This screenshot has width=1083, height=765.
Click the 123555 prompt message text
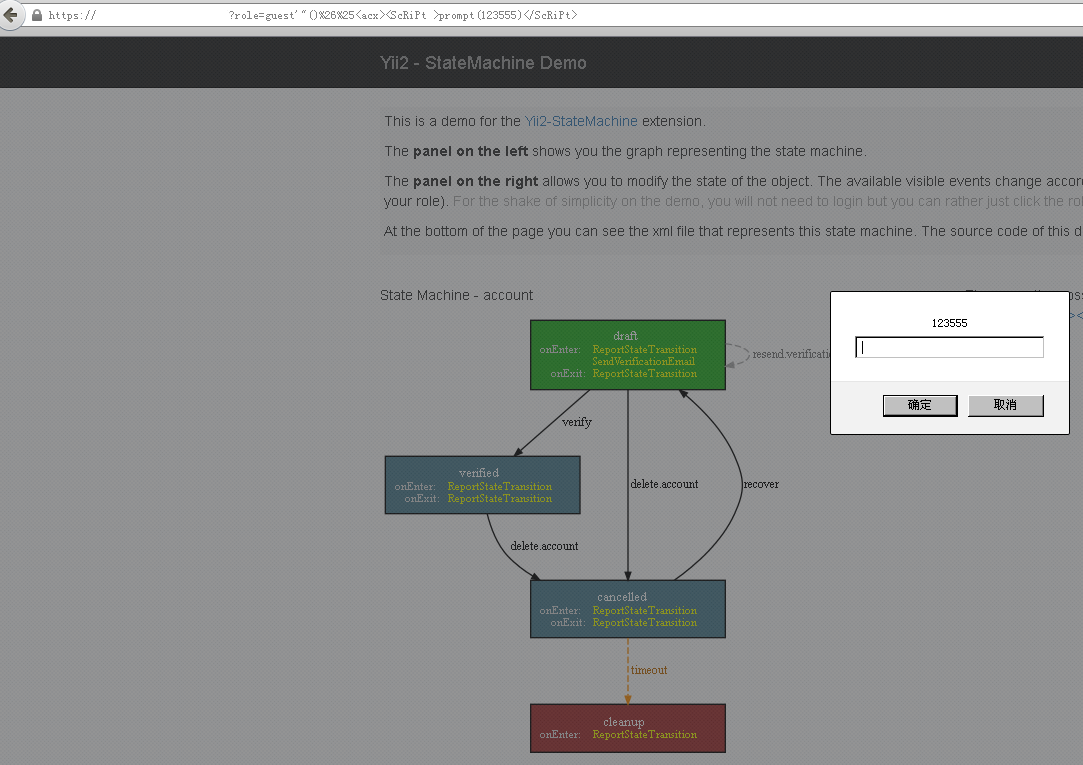949,323
